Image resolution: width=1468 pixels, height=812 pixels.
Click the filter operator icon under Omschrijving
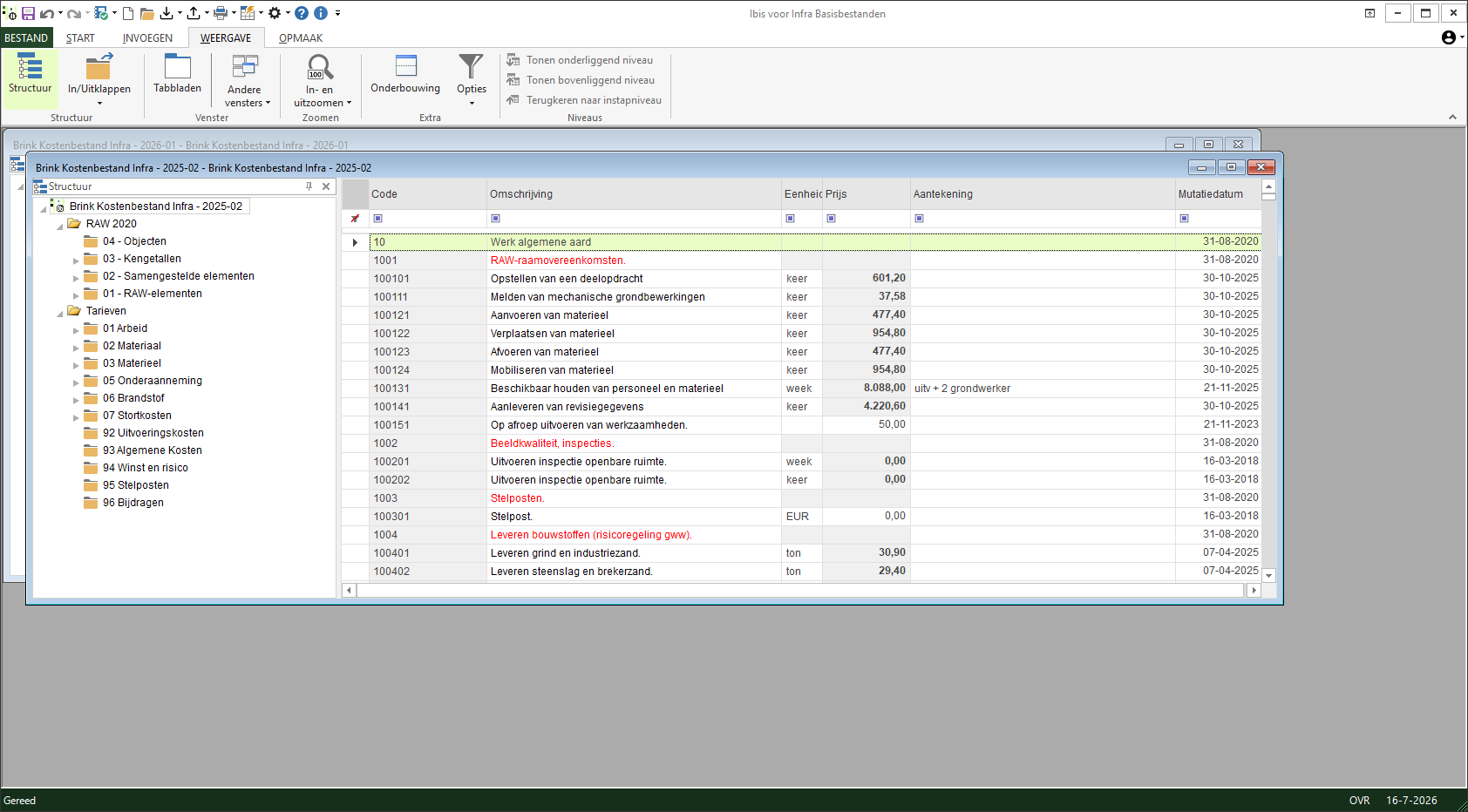pyautogui.click(x=495, y=219)
